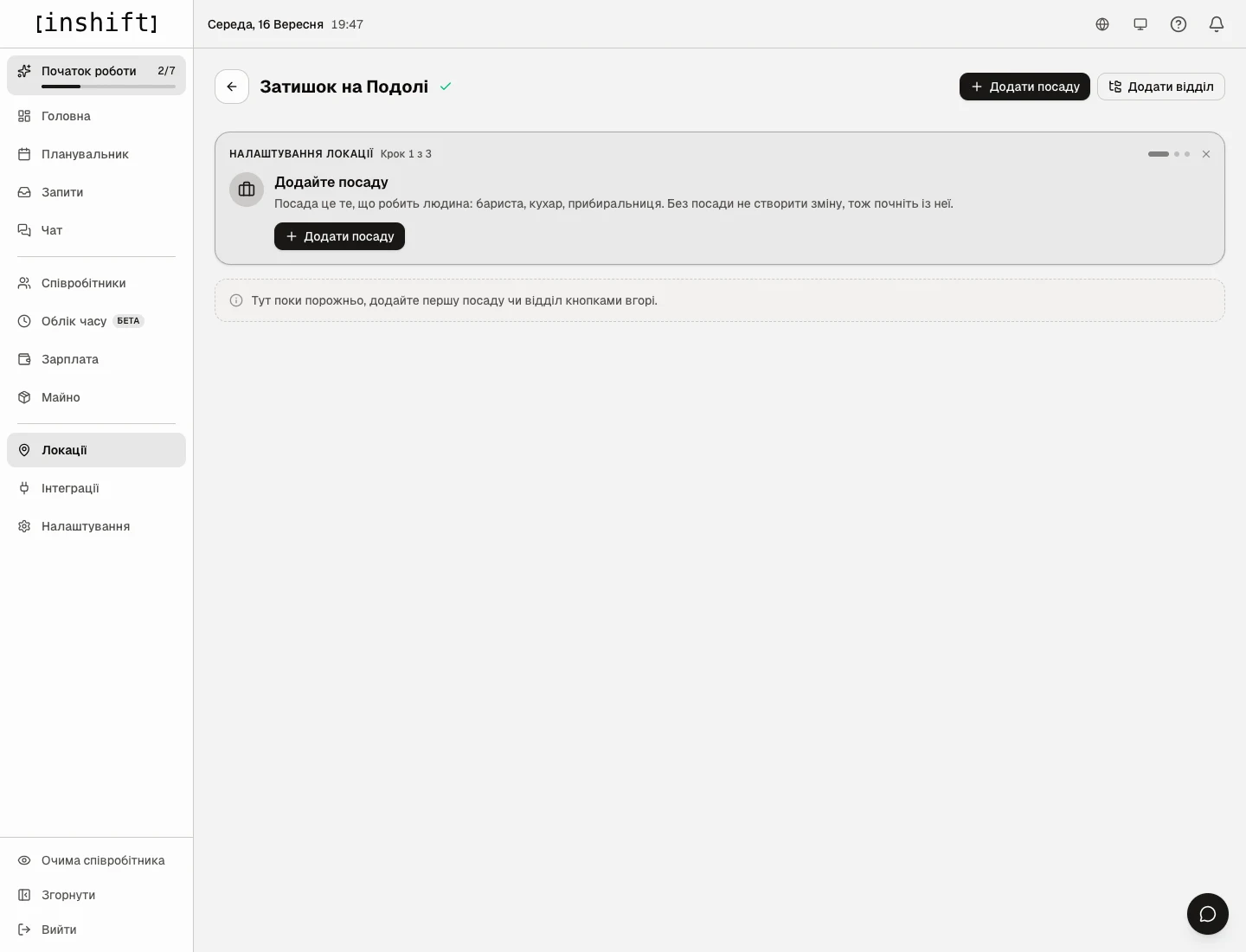The width and height of the screenshot is (1246, 952).
Task: Switch to Очима співробітника view
Action: pyautogui.click(x=96, y=860)
